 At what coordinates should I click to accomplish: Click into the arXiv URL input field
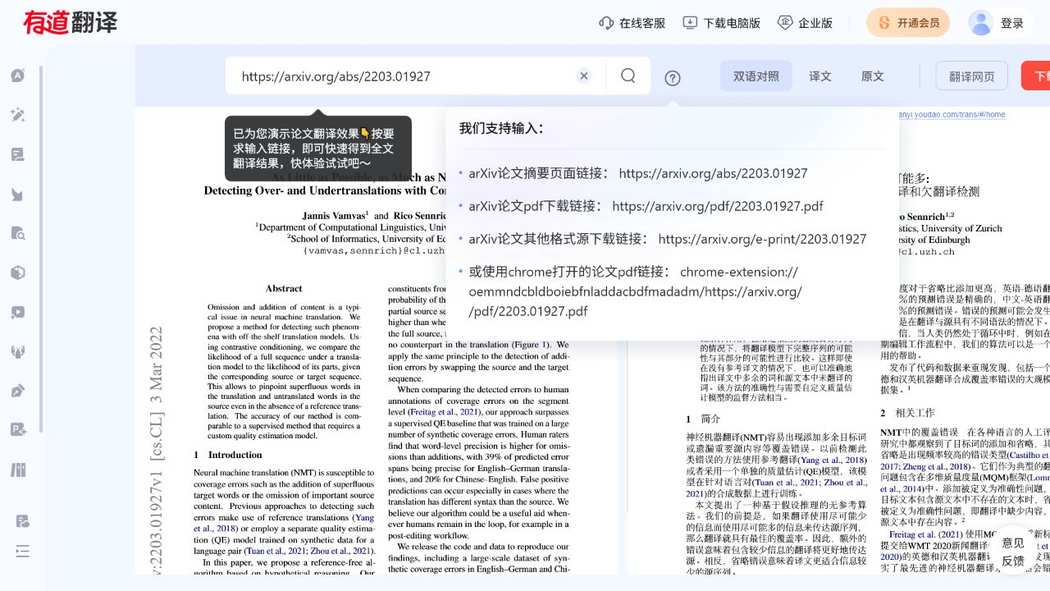[402, 76]
